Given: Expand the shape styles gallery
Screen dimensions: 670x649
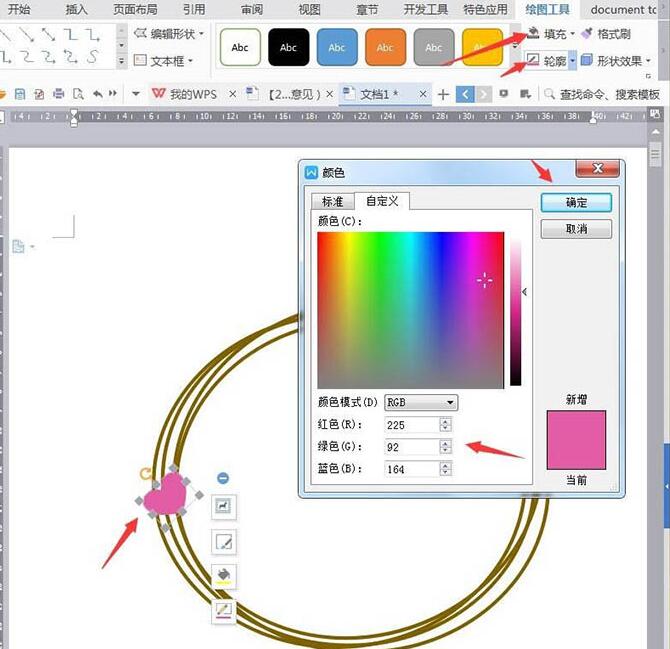Looking at the screenshot, I should pos(516,46).
